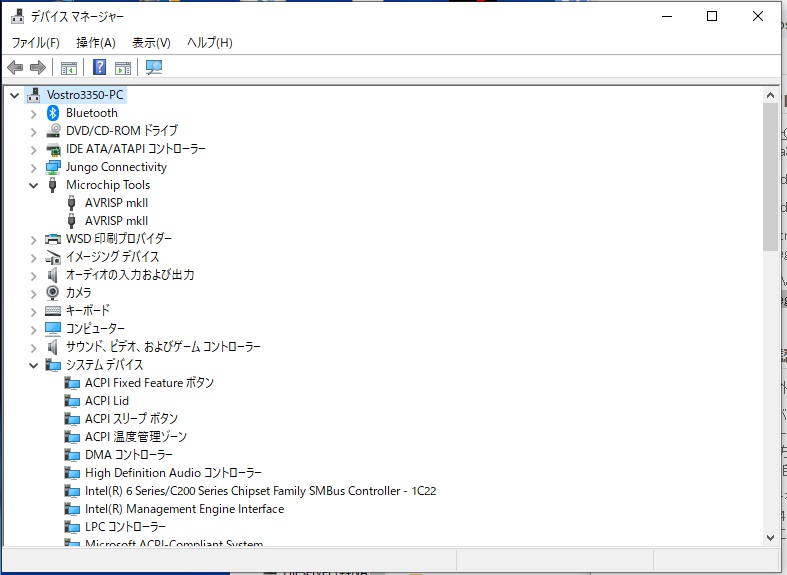Click the カメラ webcam icon
The width and height of the screenshot is (787, 575).
pos(53,293)
